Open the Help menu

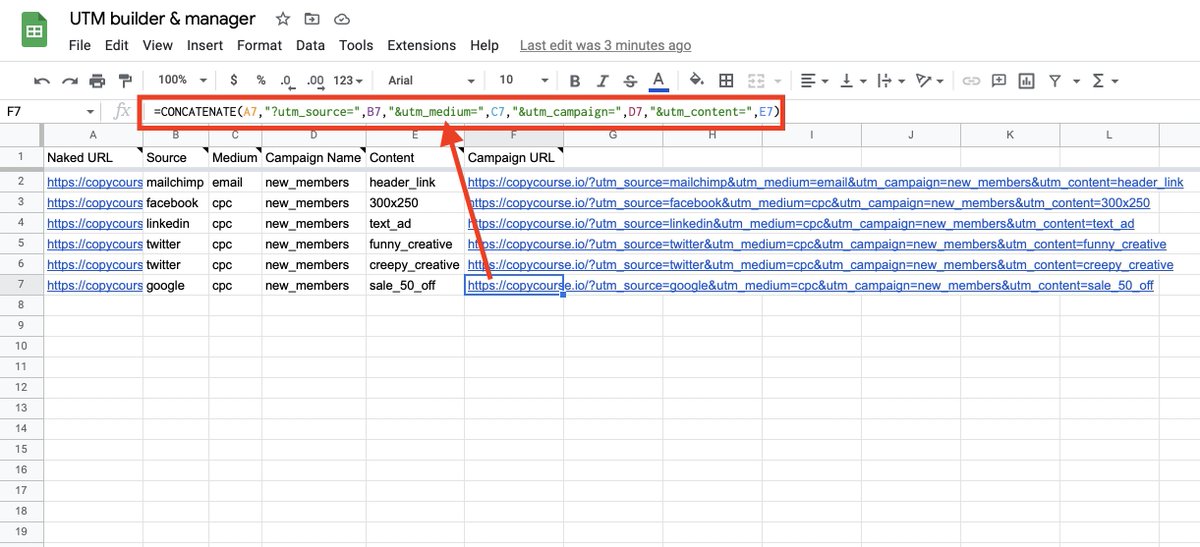(484, 45)
